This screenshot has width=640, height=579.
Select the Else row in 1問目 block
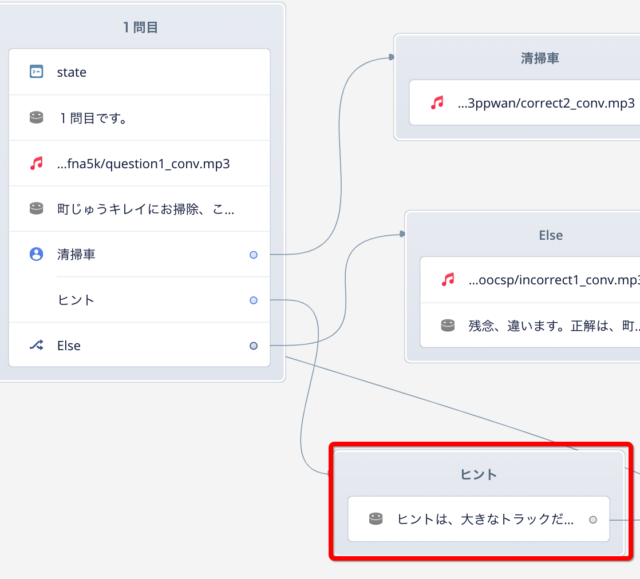coord(139,345)
